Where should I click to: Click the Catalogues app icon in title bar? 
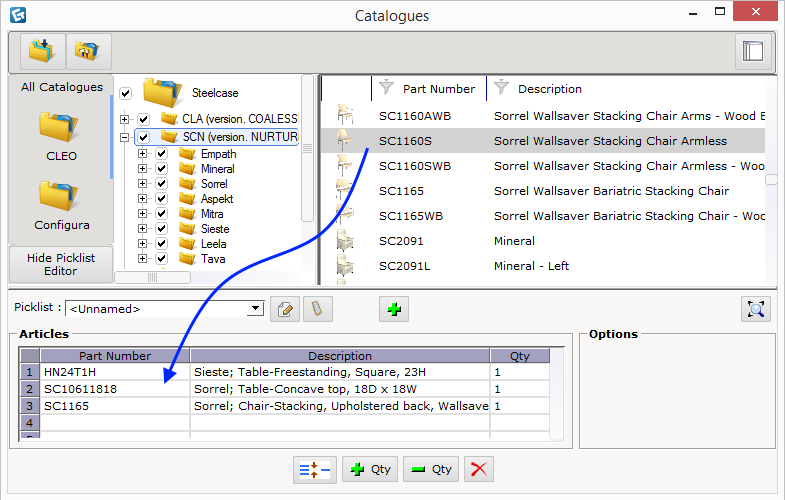coord(18,15)
